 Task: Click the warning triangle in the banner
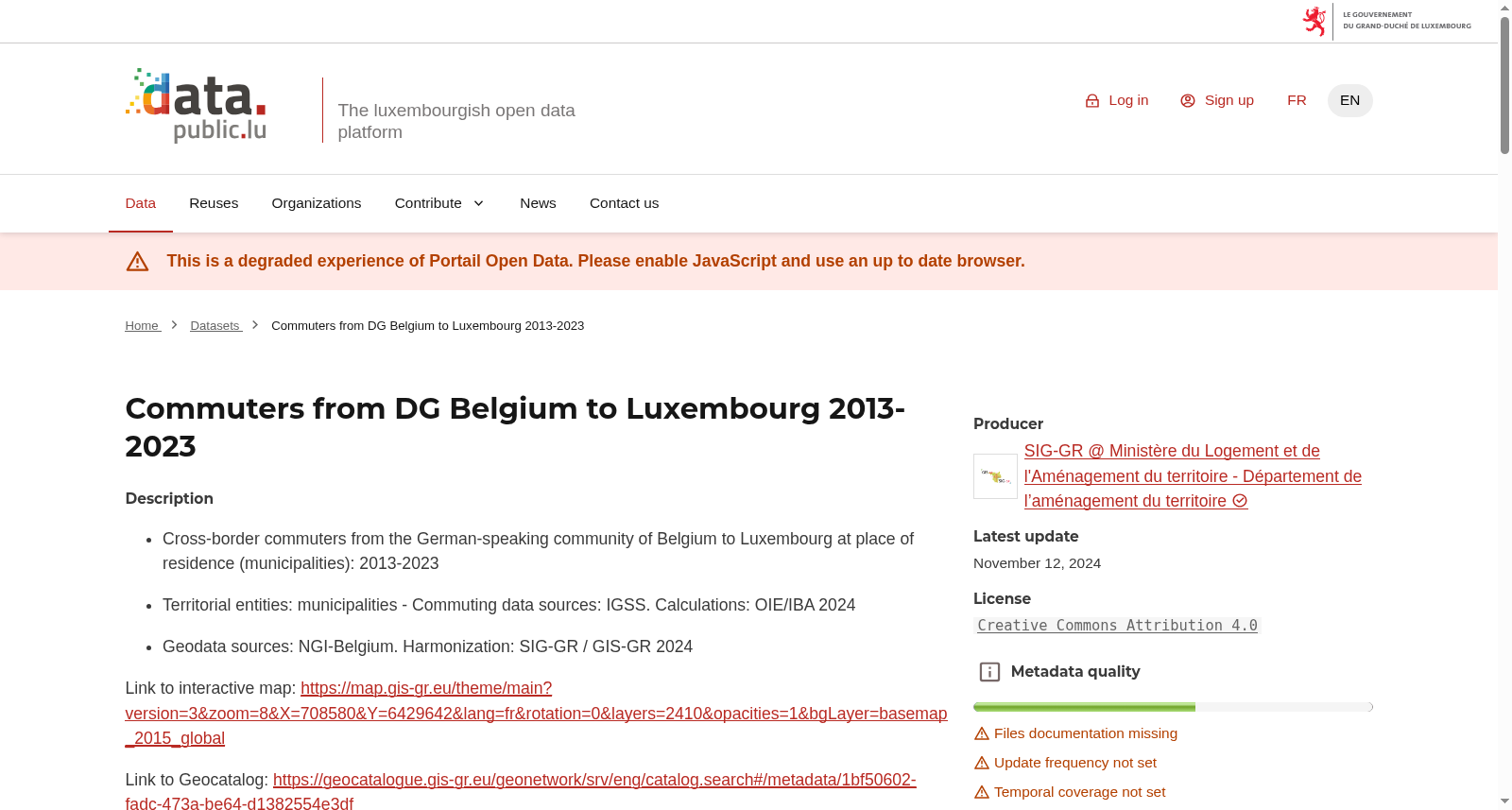click(137, 262)
